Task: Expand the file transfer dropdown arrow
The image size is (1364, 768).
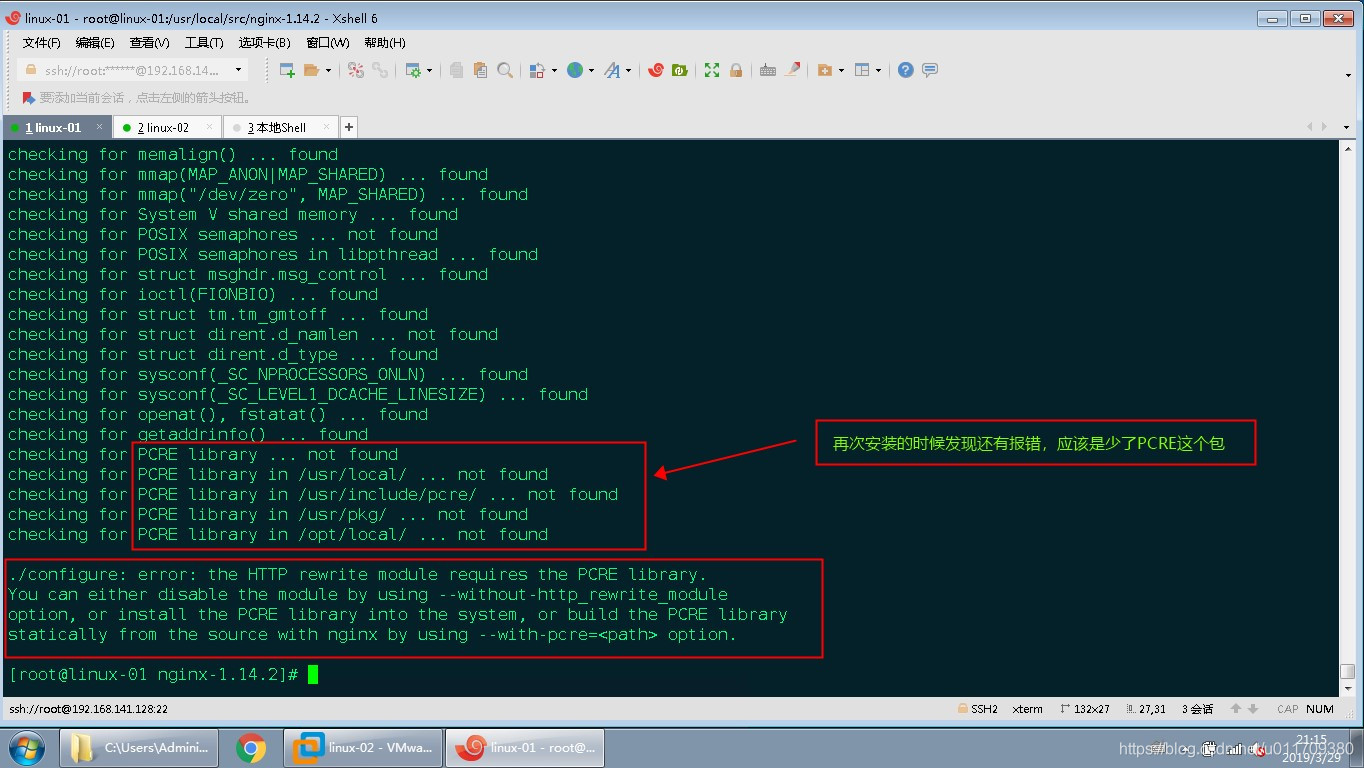Action: (x=553, y=70)
